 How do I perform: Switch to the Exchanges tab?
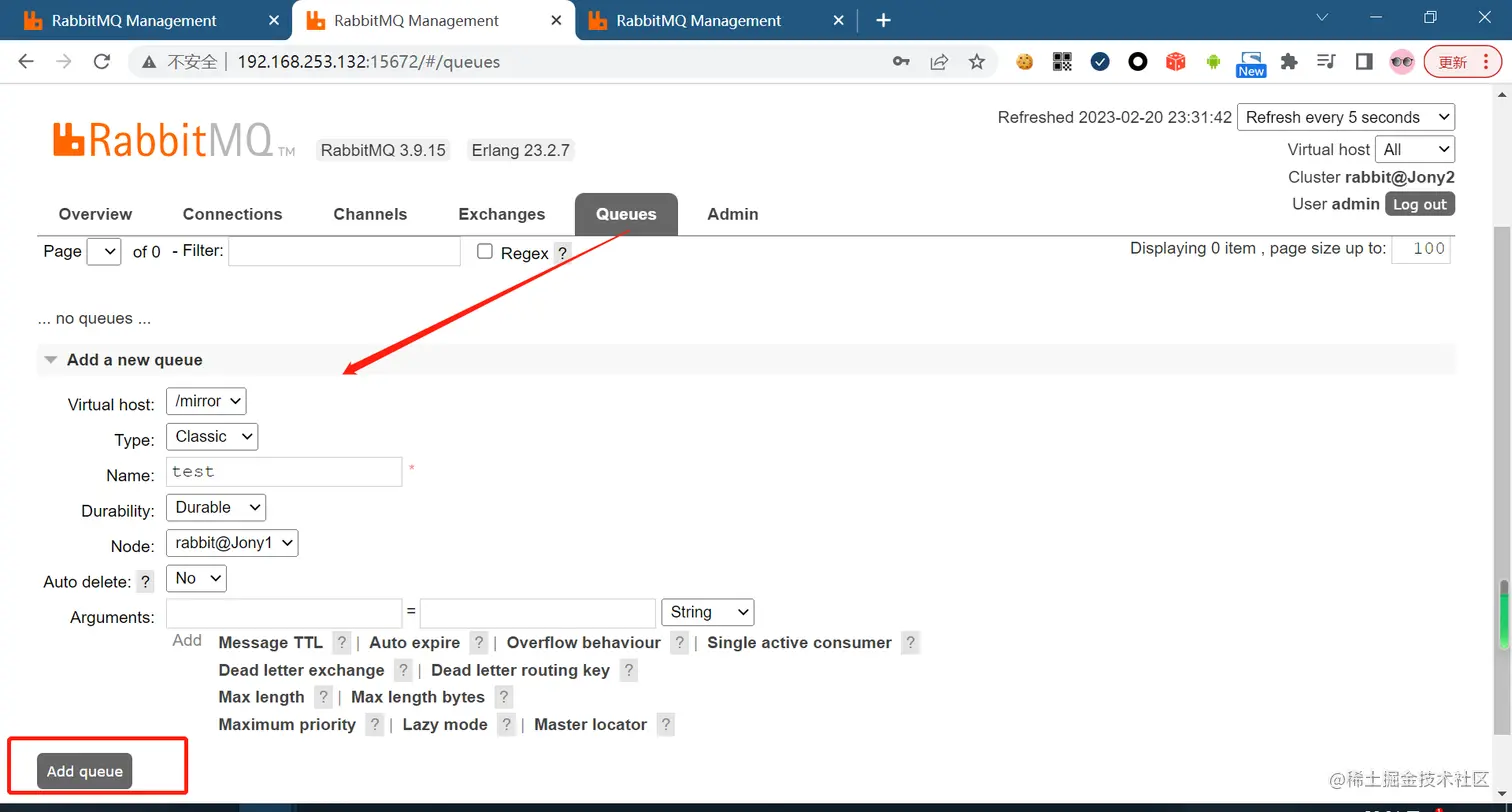click(502, 214)
